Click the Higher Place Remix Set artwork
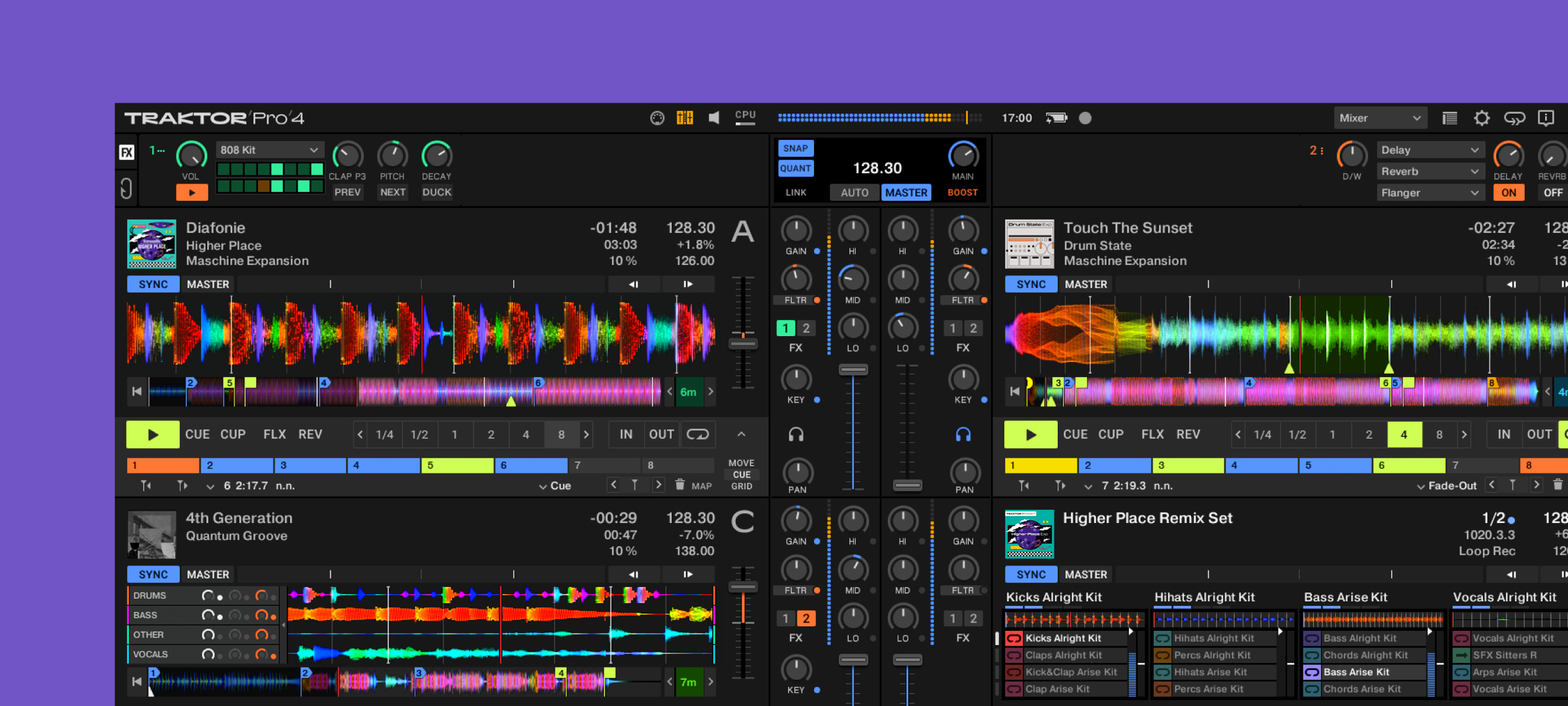1568x706 pixels. 1030,534
